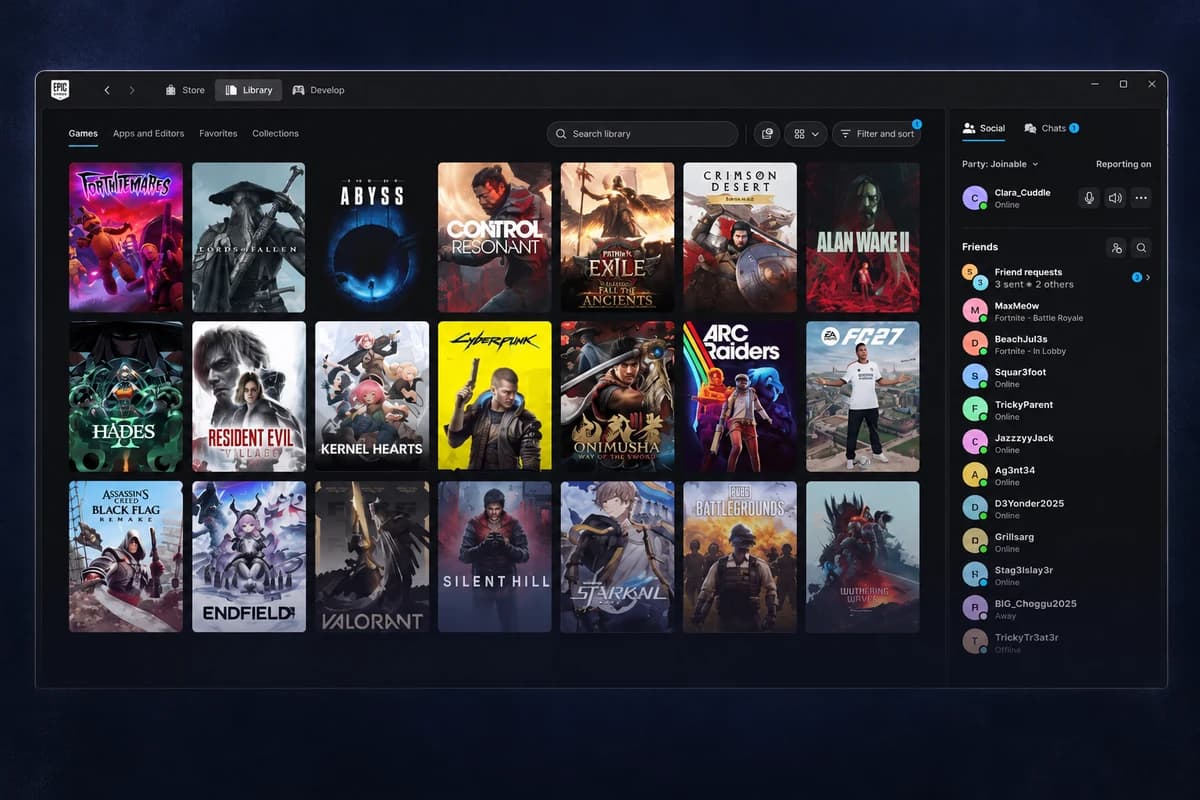Open the Favorites tab
The width and height of the screenshot is (1200, 800).
(218, 133)
